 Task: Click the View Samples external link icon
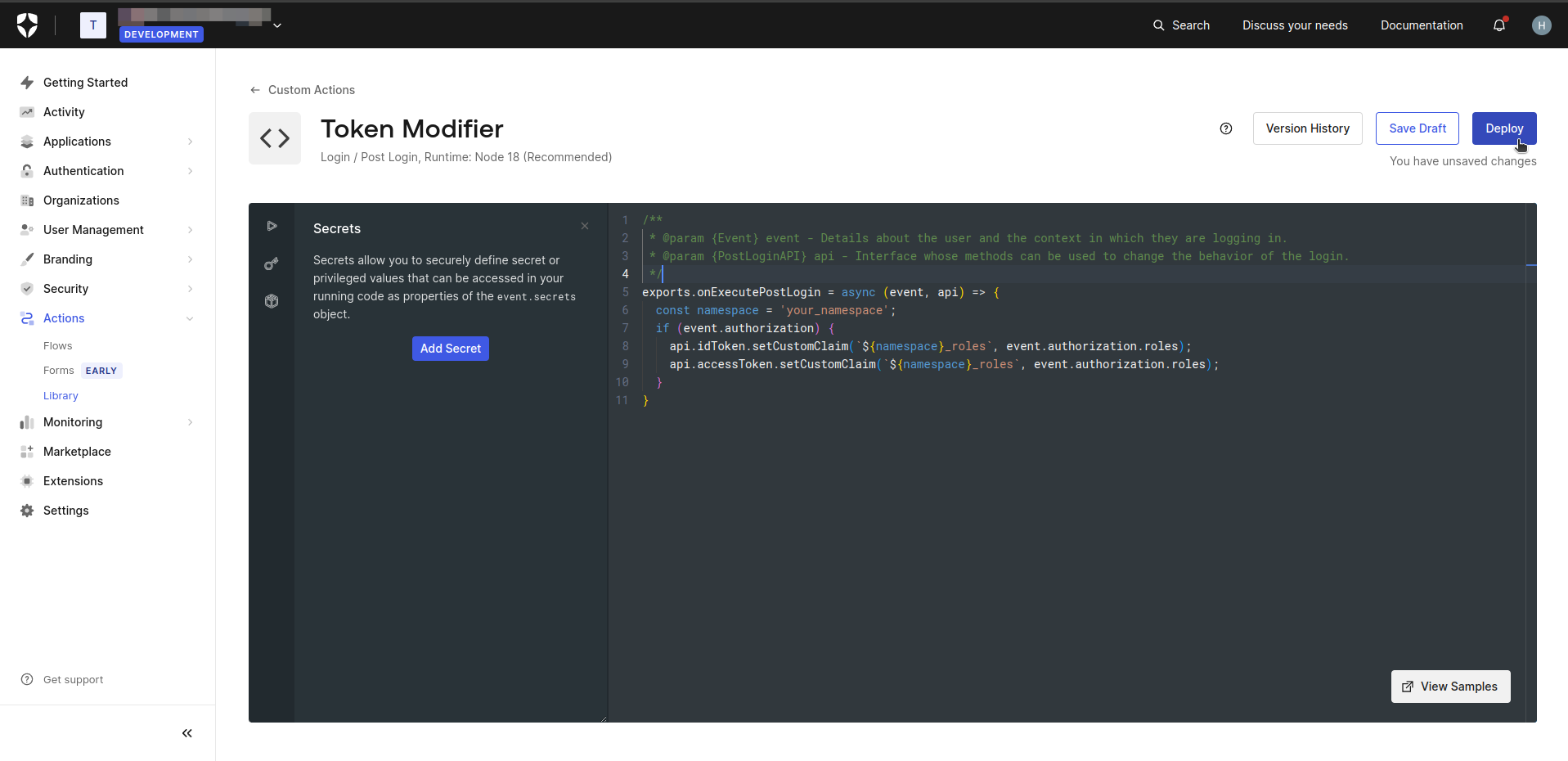tap(1408, 687)
